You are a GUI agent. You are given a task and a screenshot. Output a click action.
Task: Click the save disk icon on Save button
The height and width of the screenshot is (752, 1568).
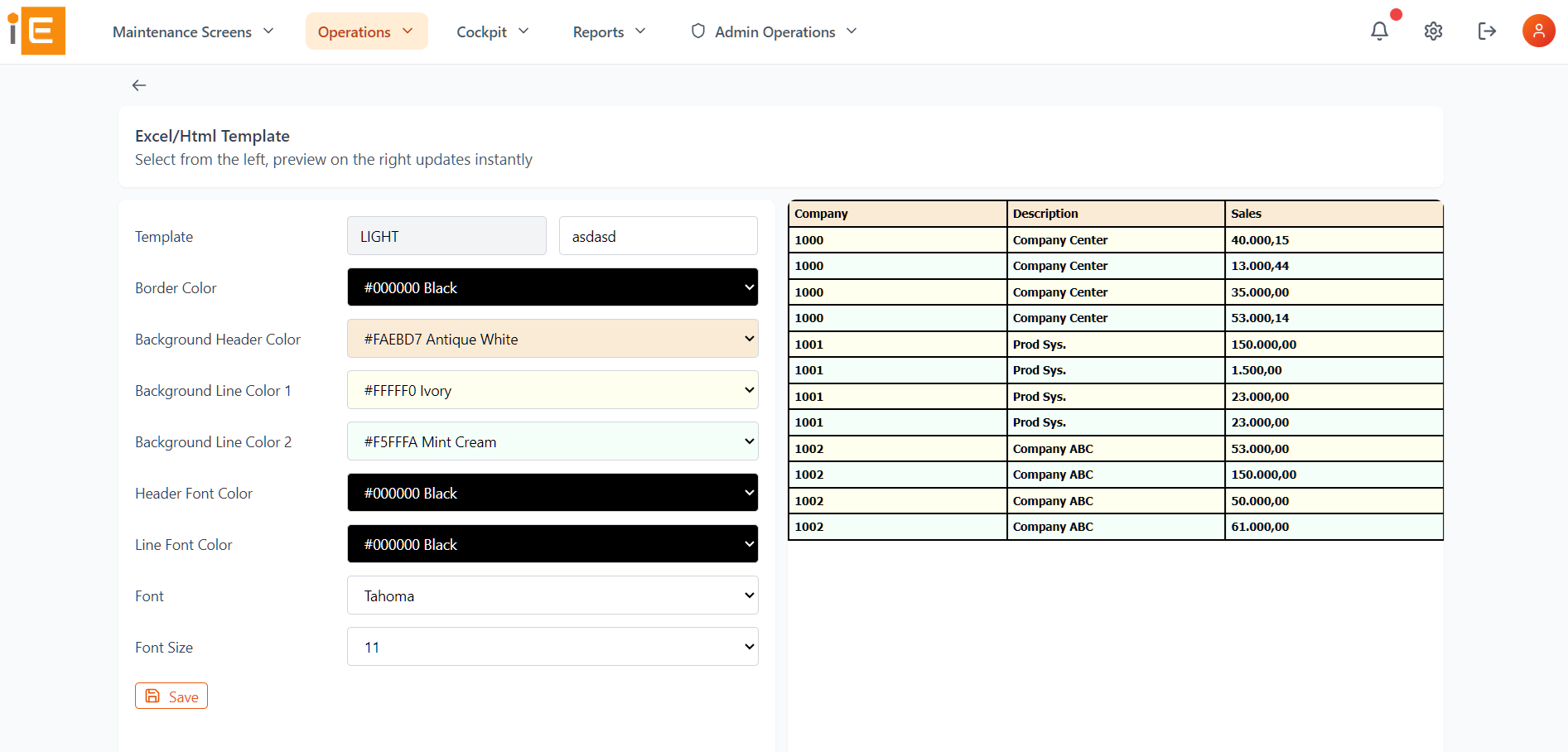[x=153, y=696]
